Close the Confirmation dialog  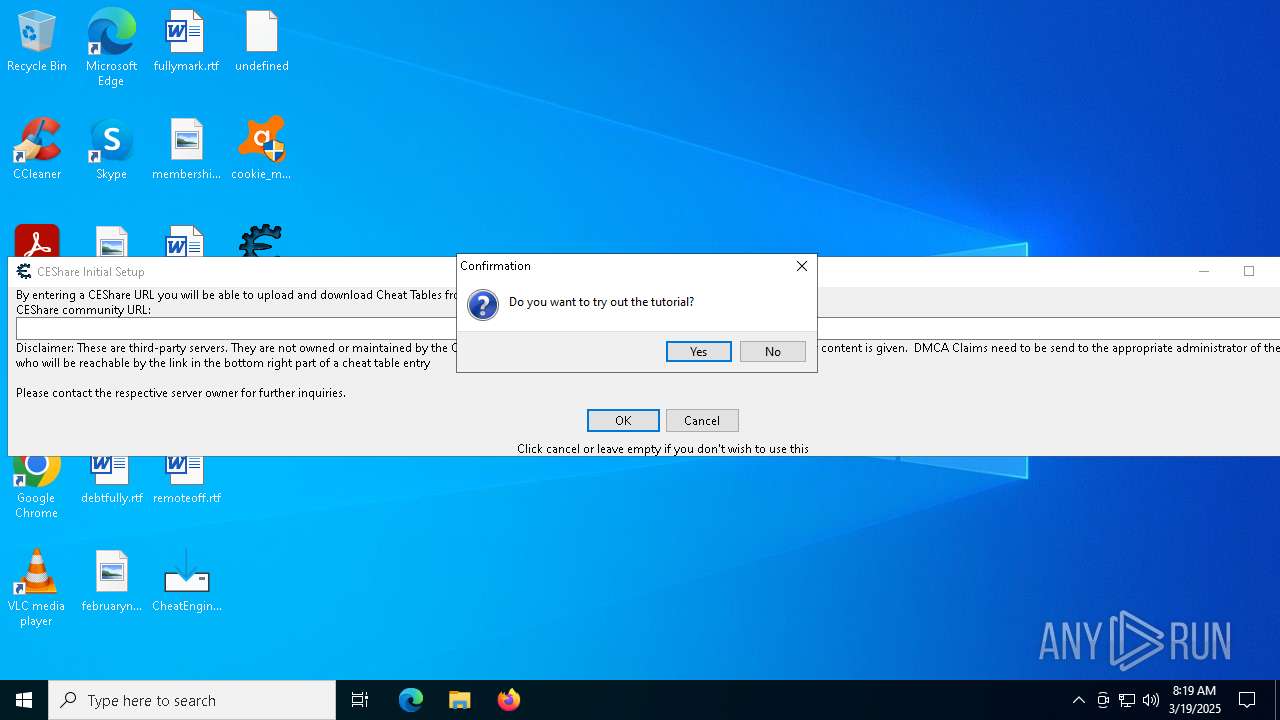[x=801, y=266]
